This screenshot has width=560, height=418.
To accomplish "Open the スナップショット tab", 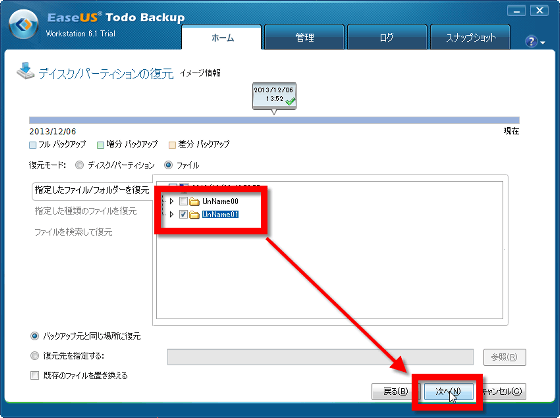I will [x=470, y=37].
